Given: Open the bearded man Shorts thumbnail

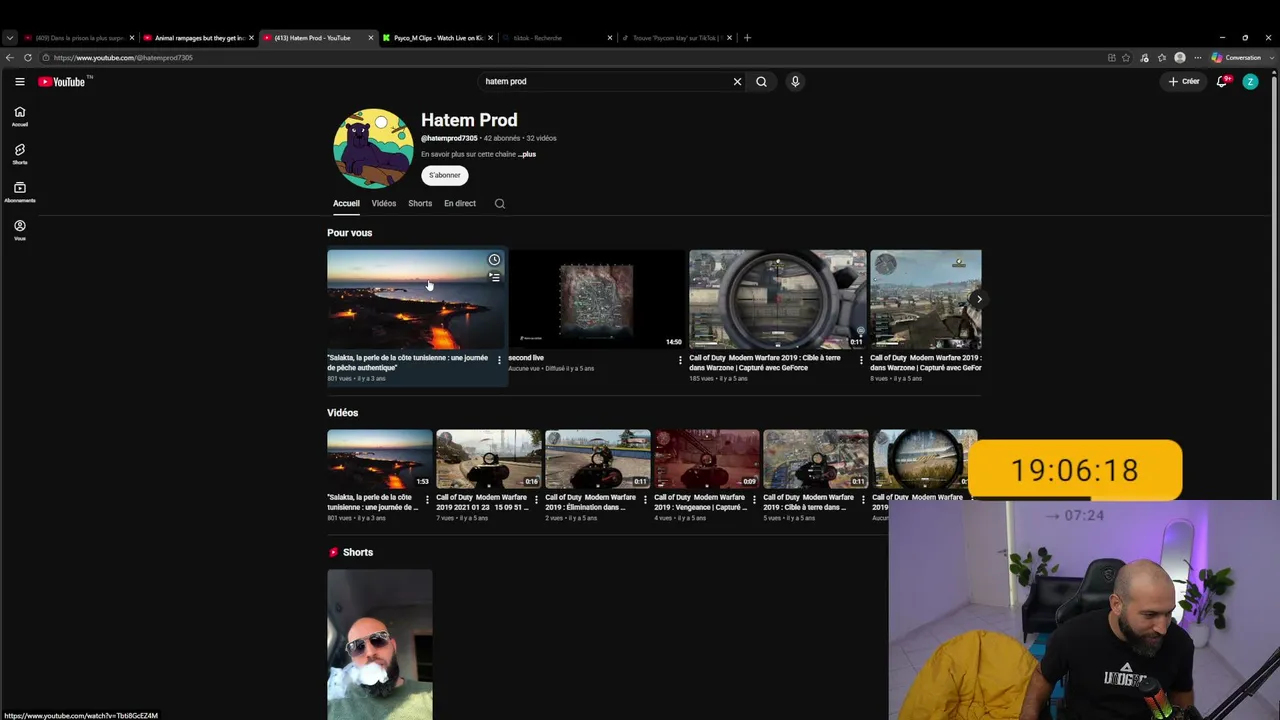Looking at the screenshot, I should coord(380,645).
